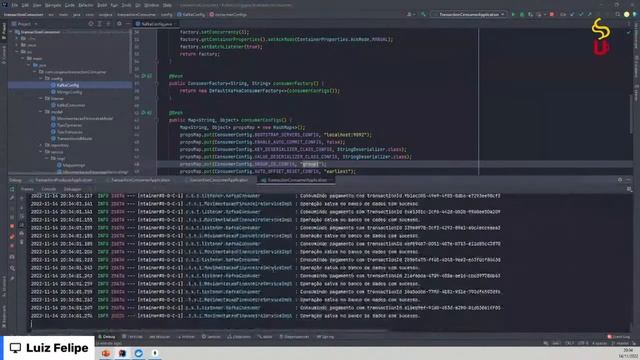Stop the running application with the red square
640x360 pixels.
coord(552,14)
